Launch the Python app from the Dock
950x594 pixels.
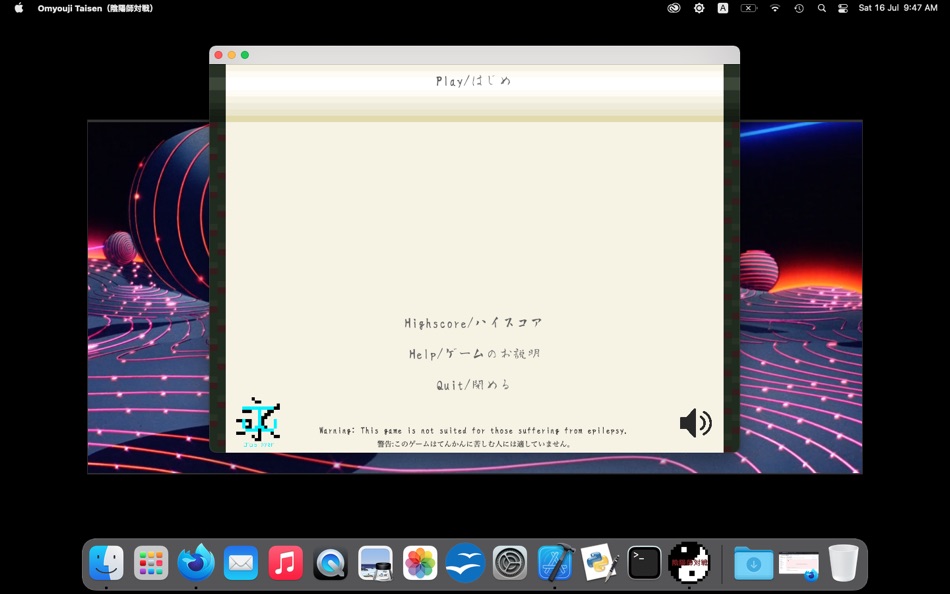coord(599,562)
